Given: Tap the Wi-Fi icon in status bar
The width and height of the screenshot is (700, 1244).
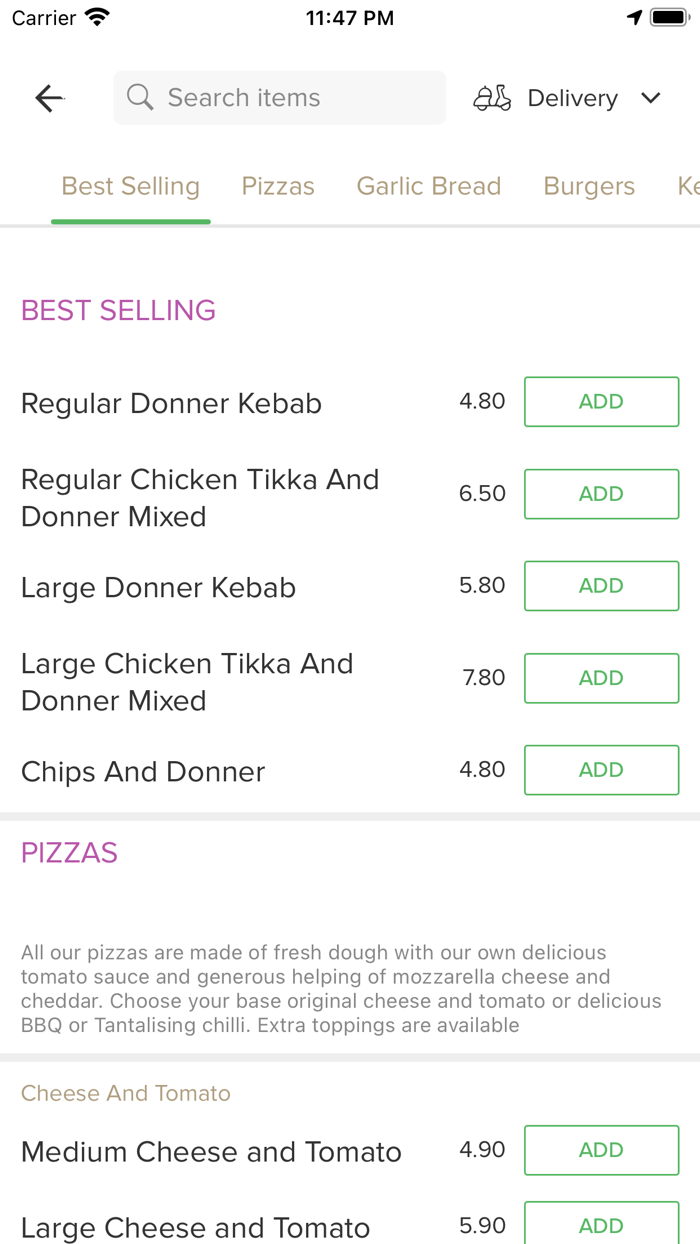Looking at the screenshot, I should [95, 16].
